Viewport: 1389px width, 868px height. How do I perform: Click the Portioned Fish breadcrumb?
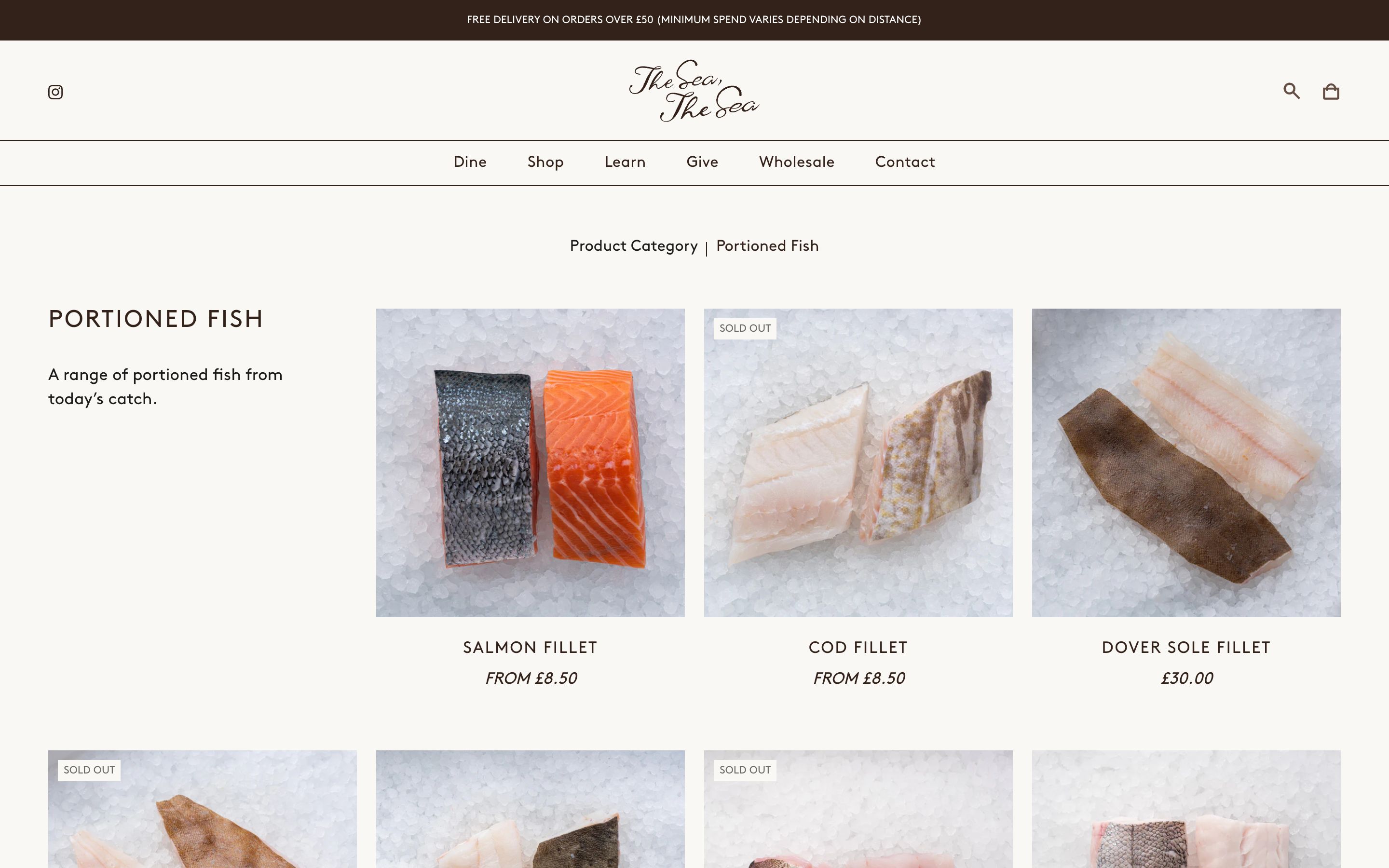pyautogui.click(x=767, y=246)
